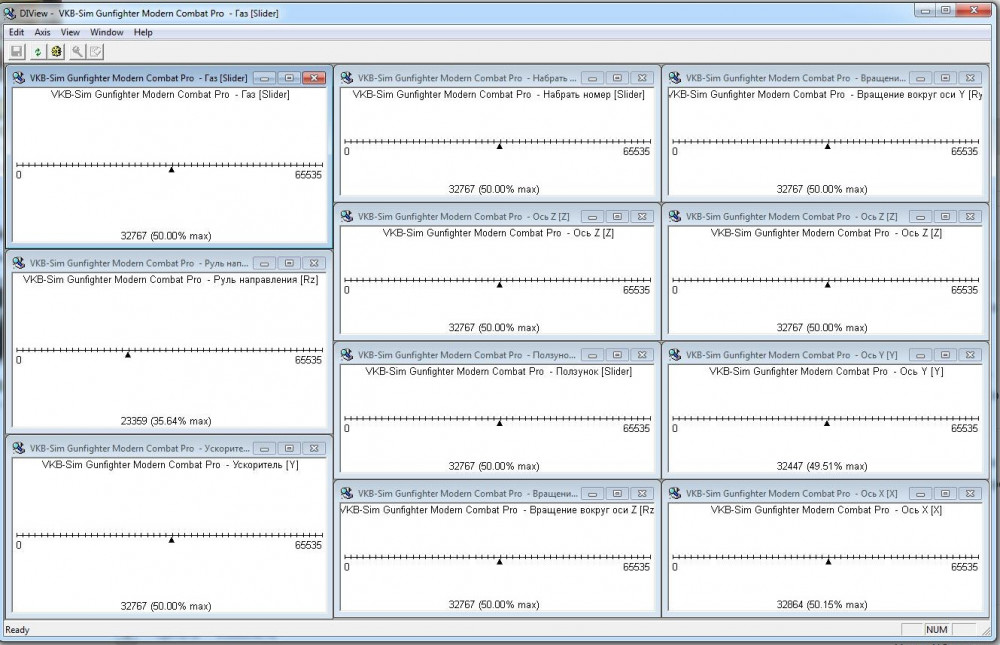The height and width of the screenshot is (645, 1000).
Task: Open the Help menu
Action: [143, 32]
